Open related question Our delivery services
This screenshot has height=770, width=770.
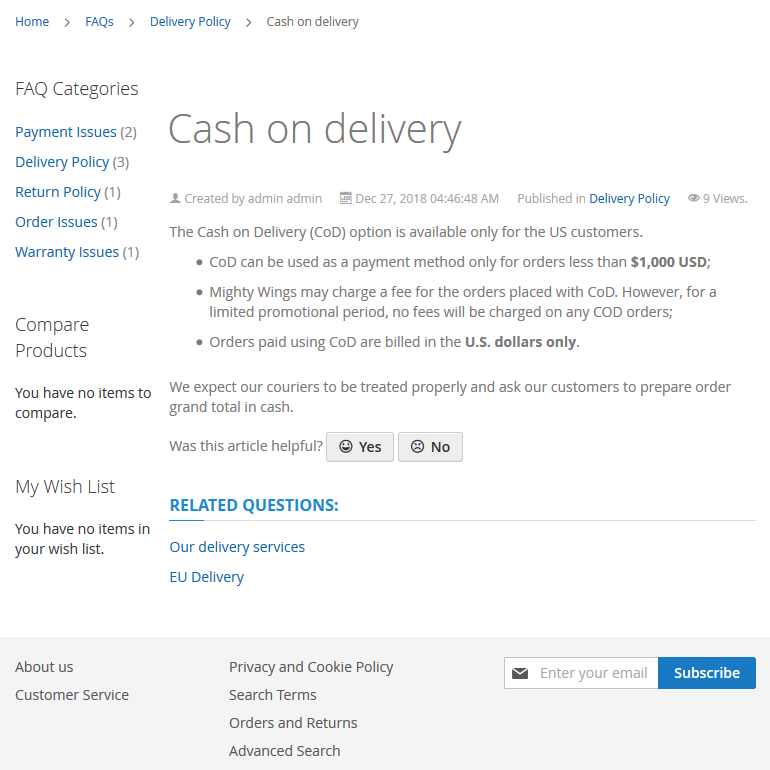click(x=237, y=547)
